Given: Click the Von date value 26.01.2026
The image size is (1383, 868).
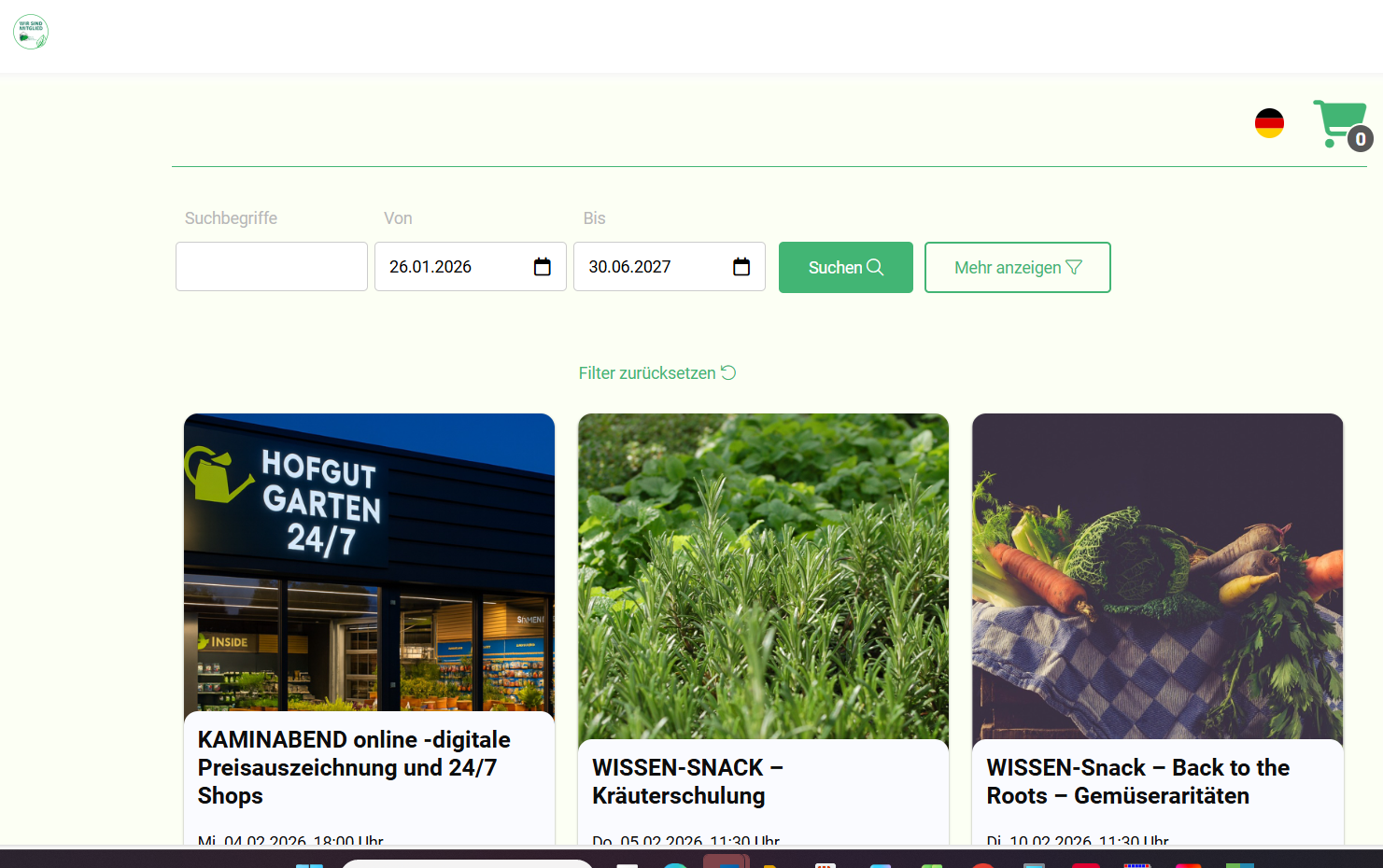Looking at the screenshot, I should click(430, 267).
